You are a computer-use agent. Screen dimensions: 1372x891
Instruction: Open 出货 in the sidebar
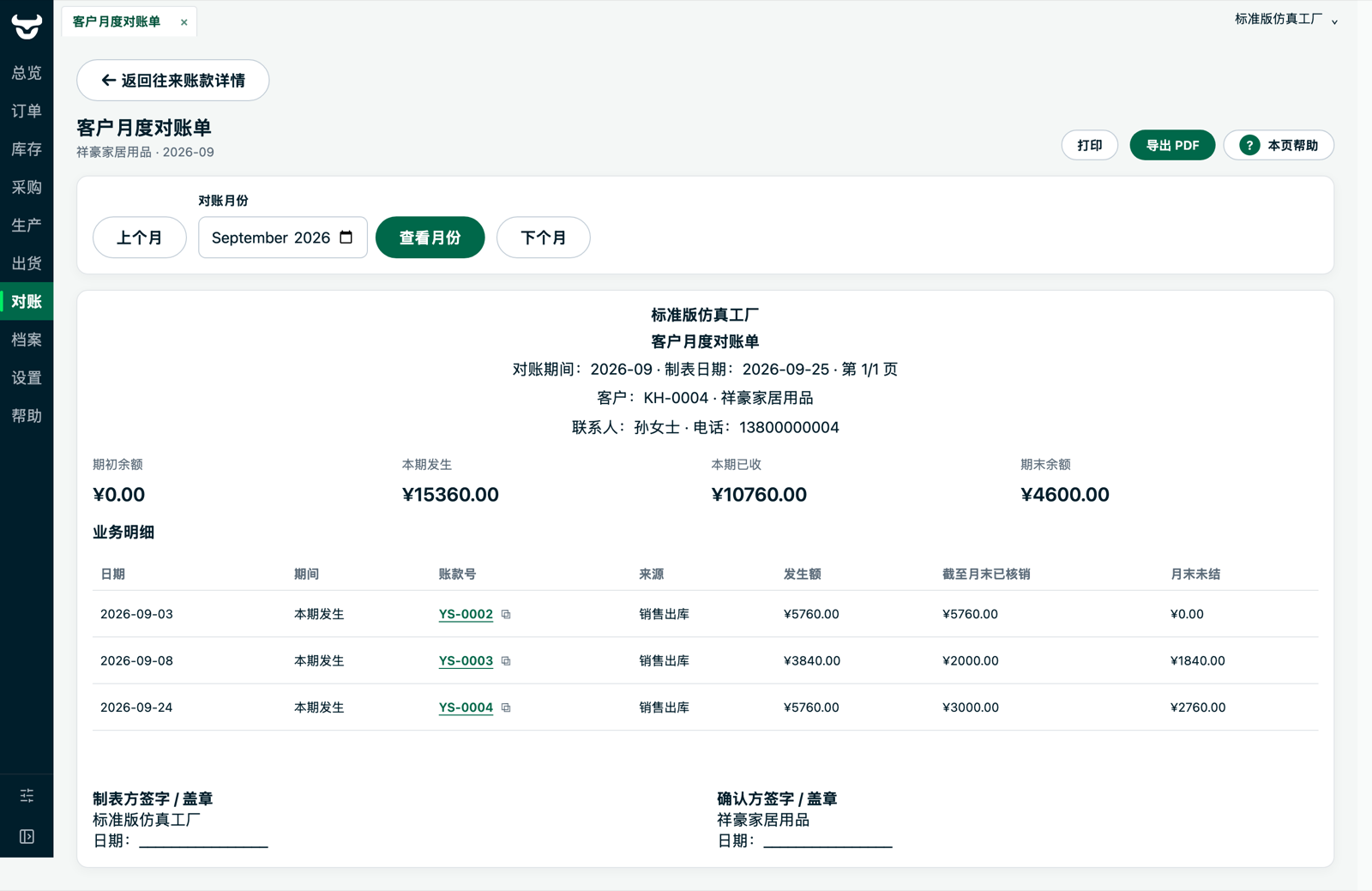[27, 263]
